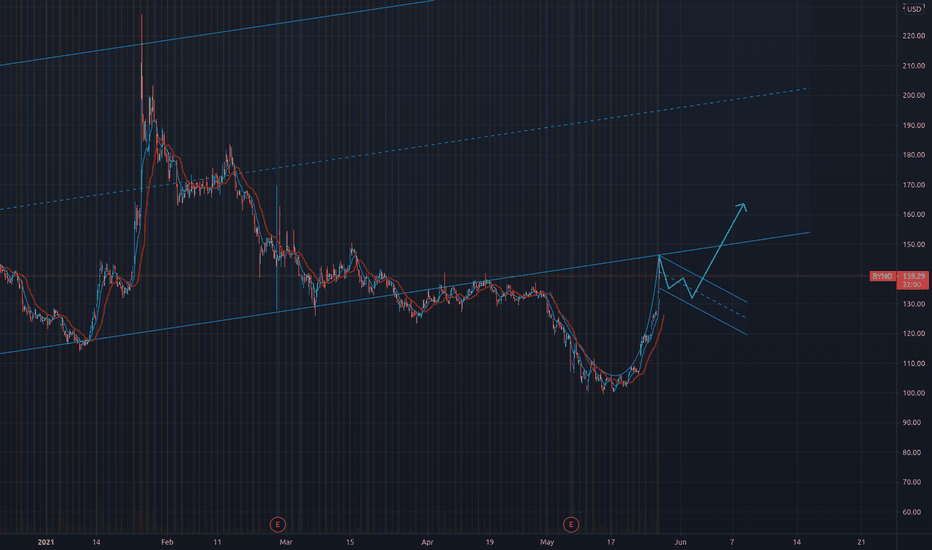Click the 21 date label on time axis
This screenshot has width=932, height=550.
point(861,542)
